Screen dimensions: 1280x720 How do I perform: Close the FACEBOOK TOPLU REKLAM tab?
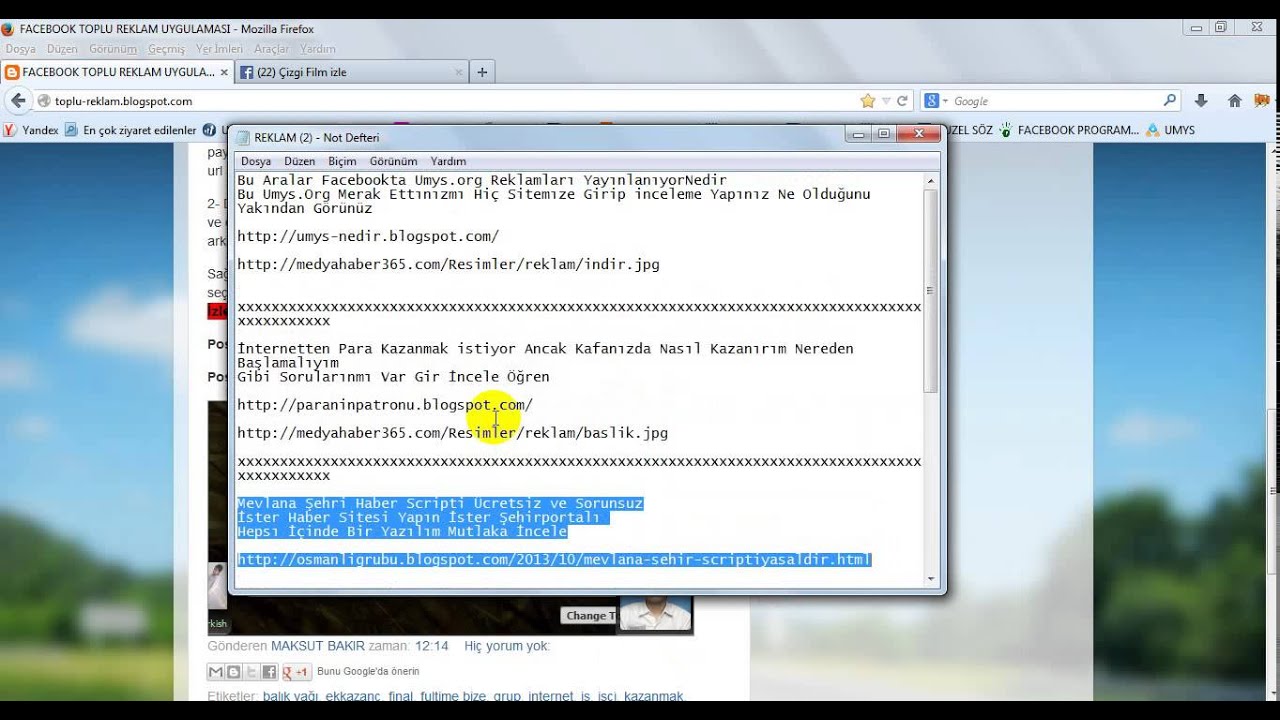coord(226,72)
